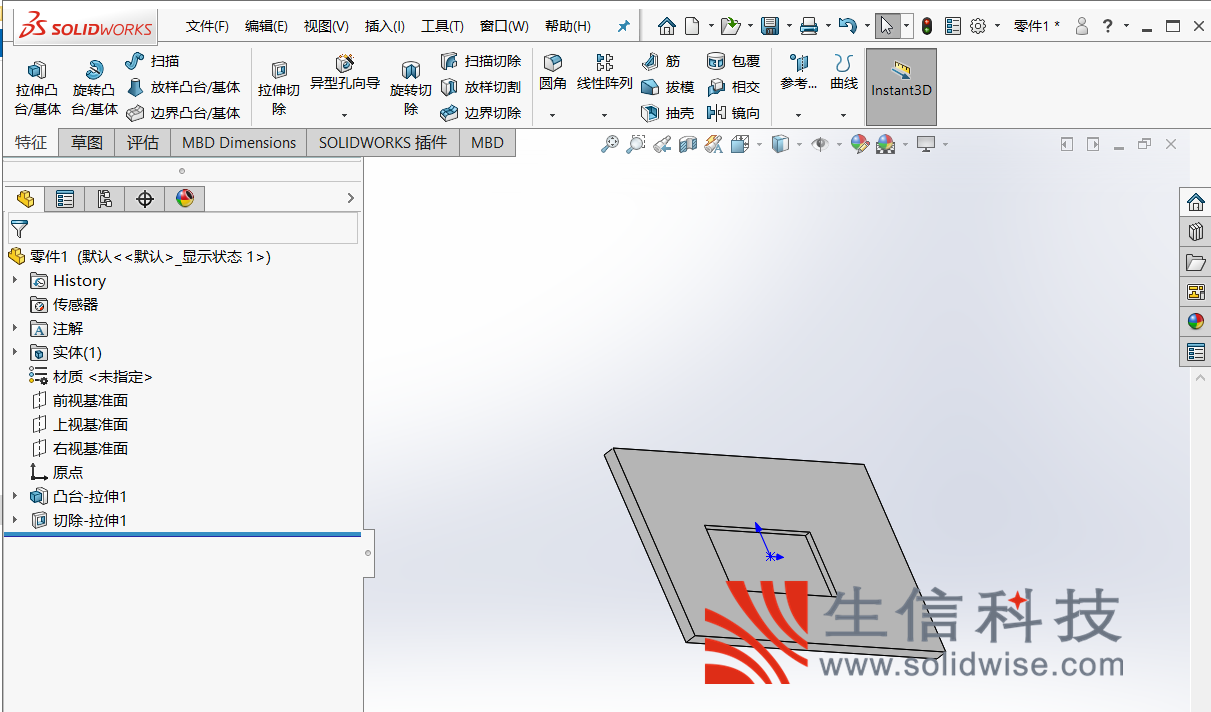Open the DisplayManager tab icon
The height and width of the screenshot is (712, 1211).
[185, 199]
